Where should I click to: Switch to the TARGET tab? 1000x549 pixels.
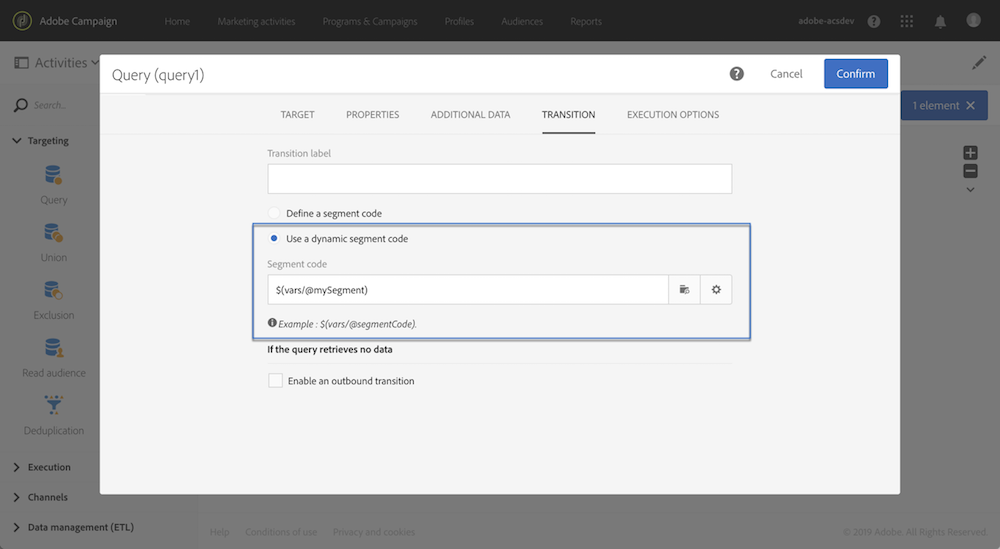[297, 115]
